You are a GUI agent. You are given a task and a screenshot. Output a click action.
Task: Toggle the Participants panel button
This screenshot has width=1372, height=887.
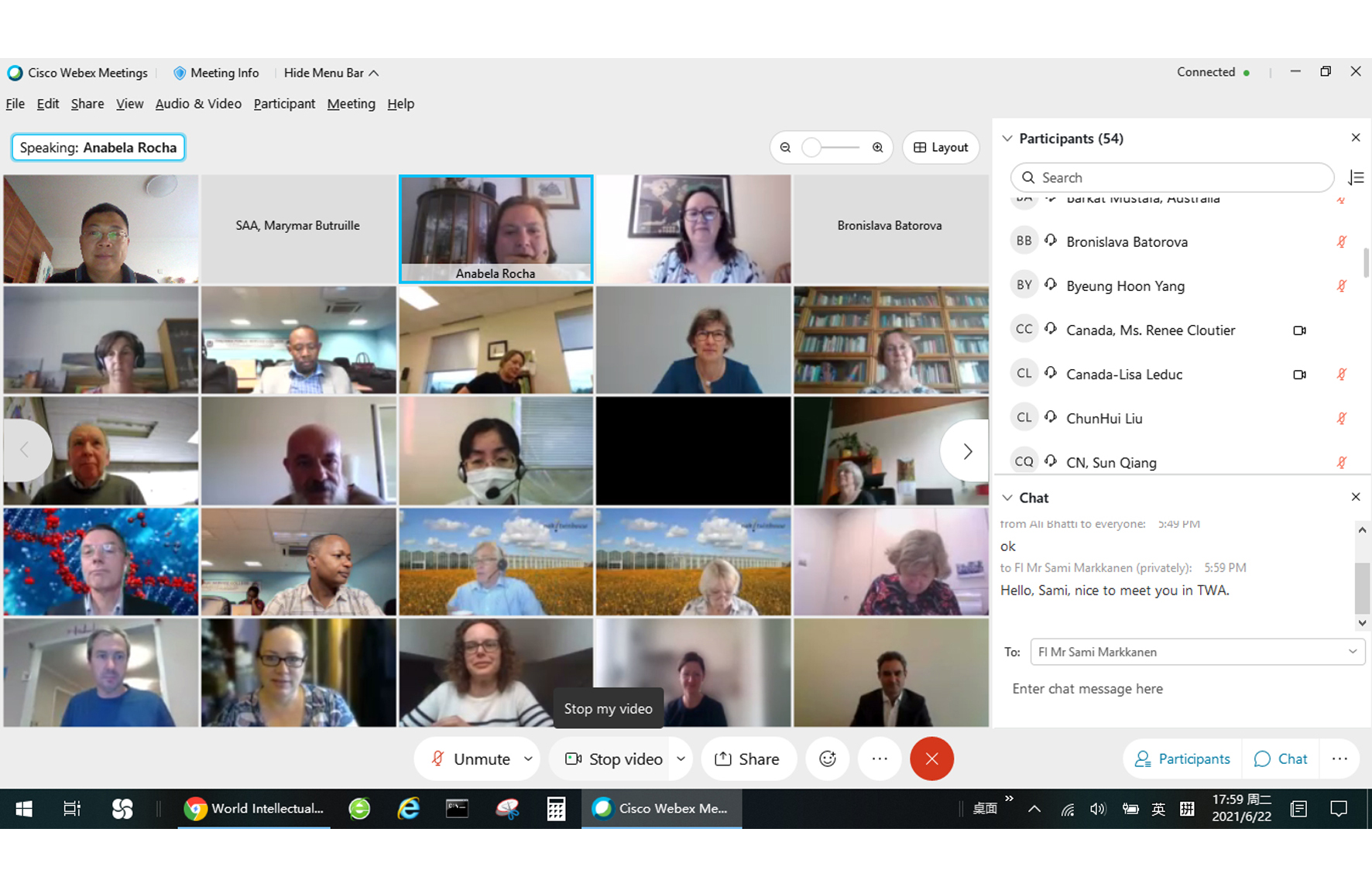[x=1182, y=759]
